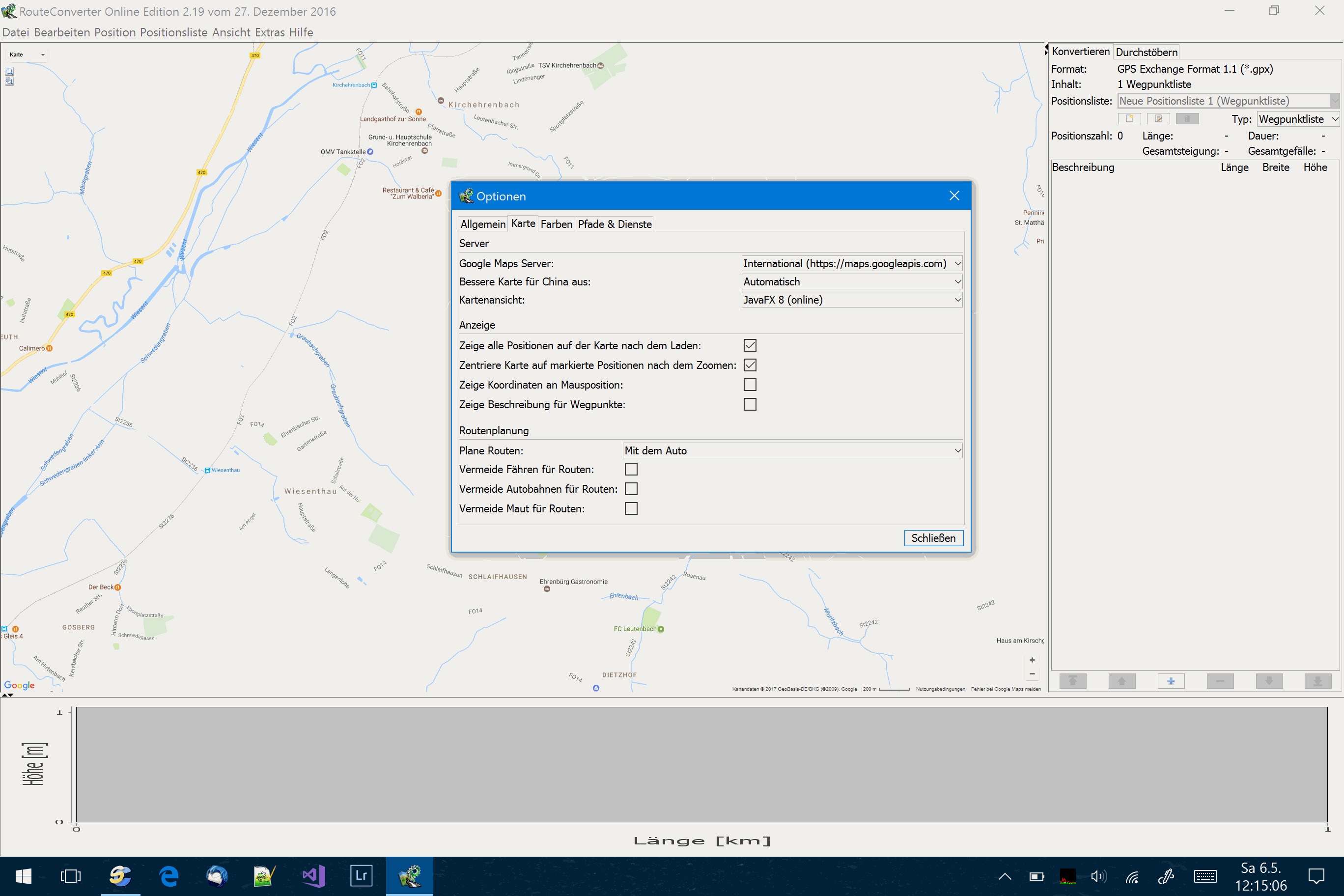1344x896 pixels.
Task: Enable 'Vermeide Maut für Routen'
Action: (631, 508)
